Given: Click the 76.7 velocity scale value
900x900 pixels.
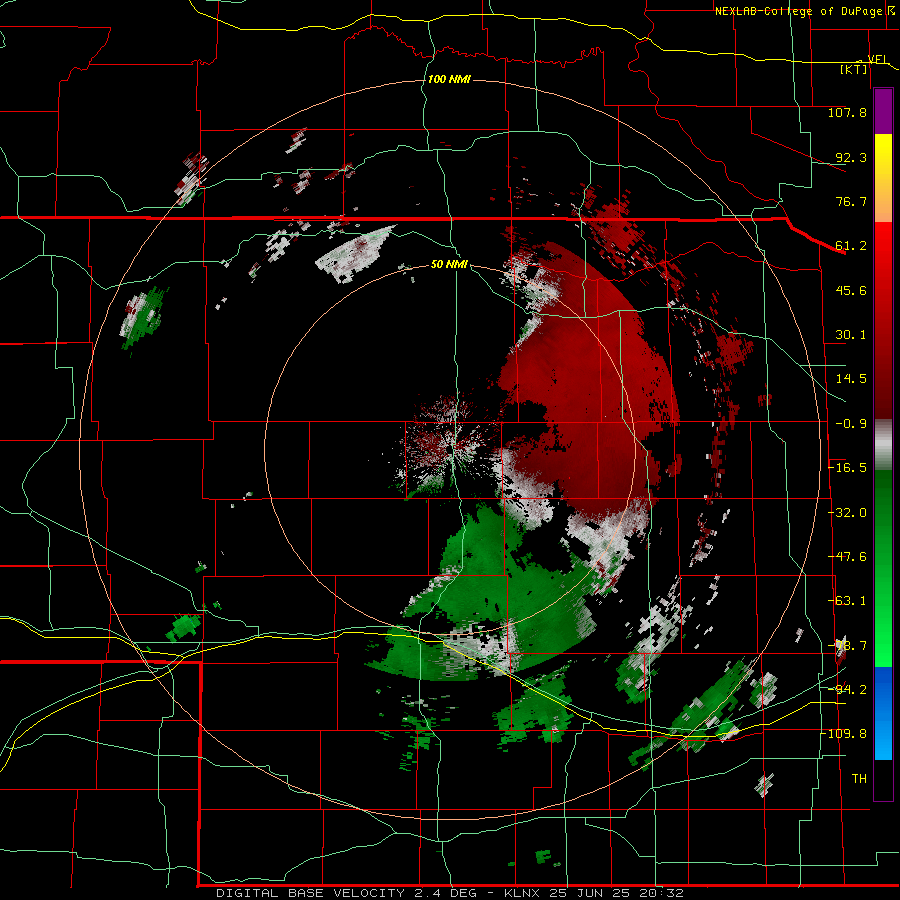Looking at the screenshot, I should click(851, 201).
